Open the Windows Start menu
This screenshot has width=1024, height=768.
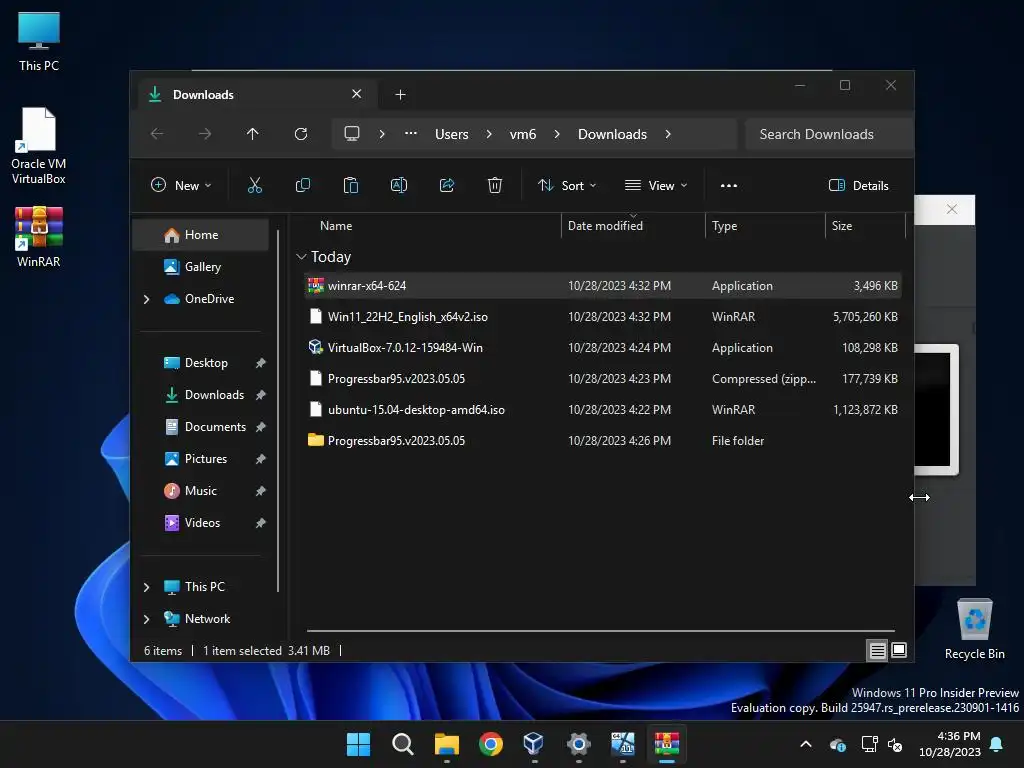(x=359, y=744)
